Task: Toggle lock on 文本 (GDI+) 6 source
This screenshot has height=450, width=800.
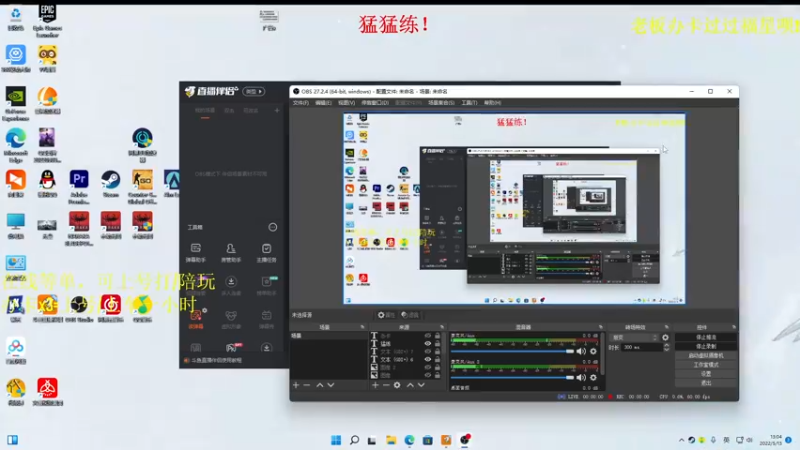Action: point(437,359)
